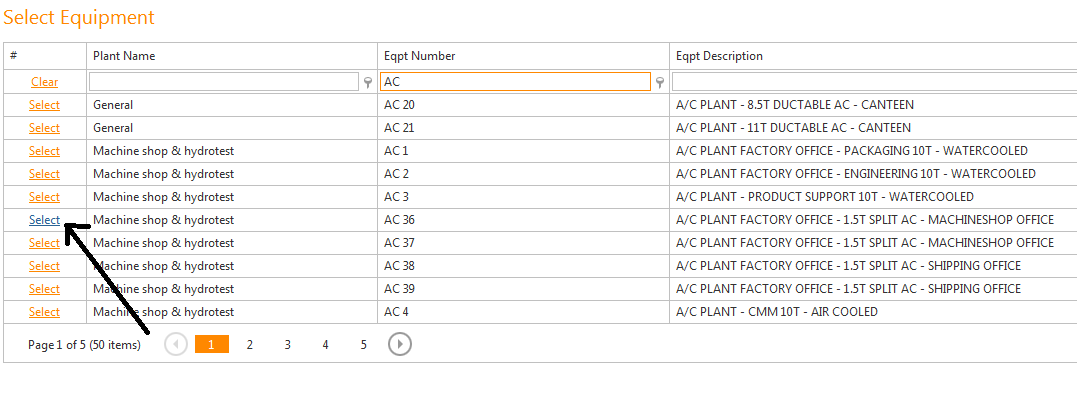Open page 2 of results

pyautogui.click(x=250, y=344)
